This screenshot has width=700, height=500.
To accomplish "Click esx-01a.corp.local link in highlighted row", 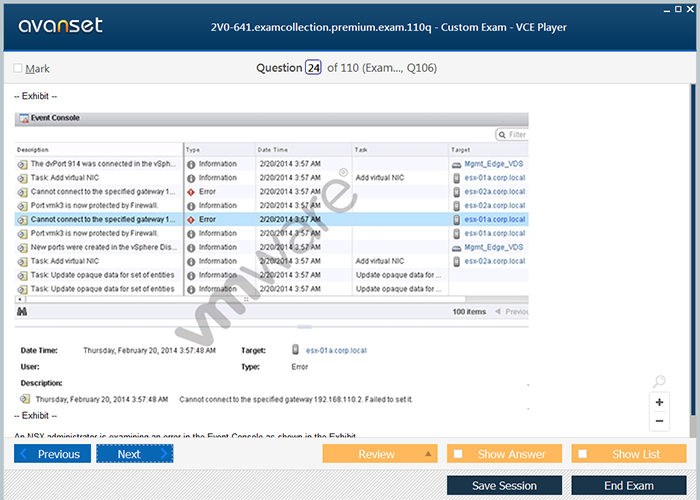I will [495, 219].
